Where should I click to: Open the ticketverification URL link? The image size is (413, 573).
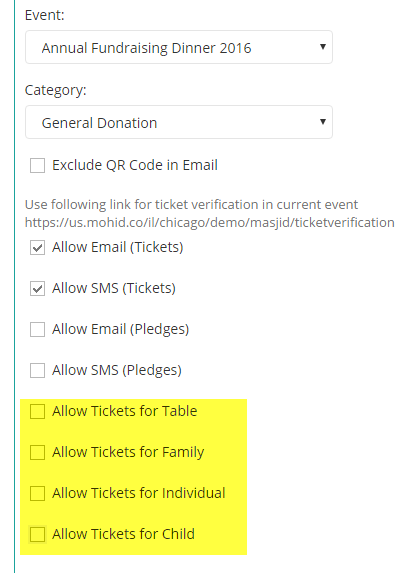[209, 223]
